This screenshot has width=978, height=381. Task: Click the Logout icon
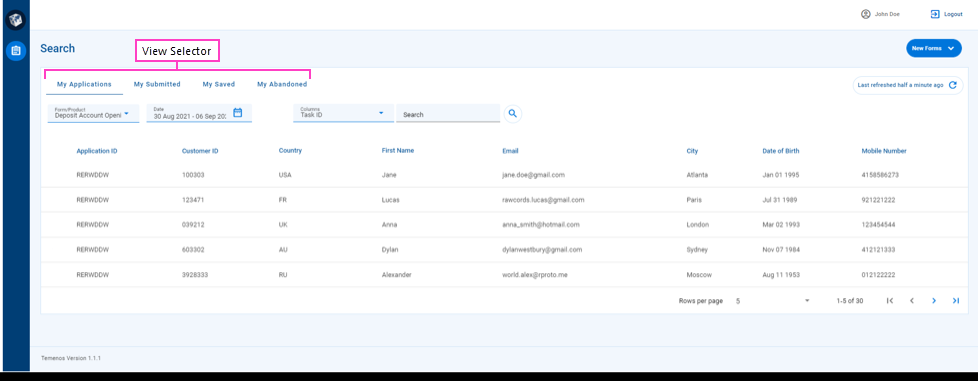(934, 14)
